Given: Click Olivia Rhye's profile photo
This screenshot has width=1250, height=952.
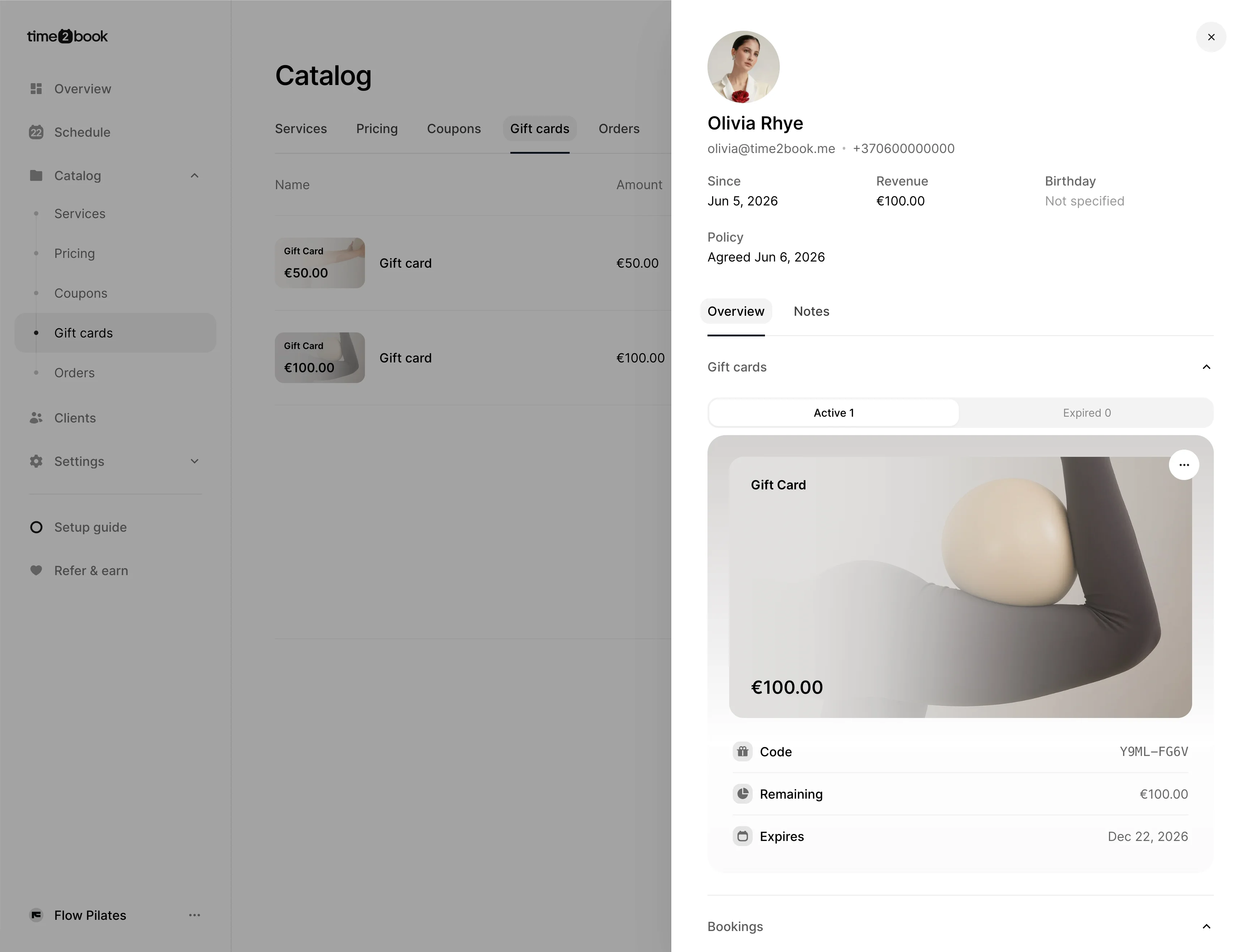Looking at the screenshot, I should [x=743, y=67].
